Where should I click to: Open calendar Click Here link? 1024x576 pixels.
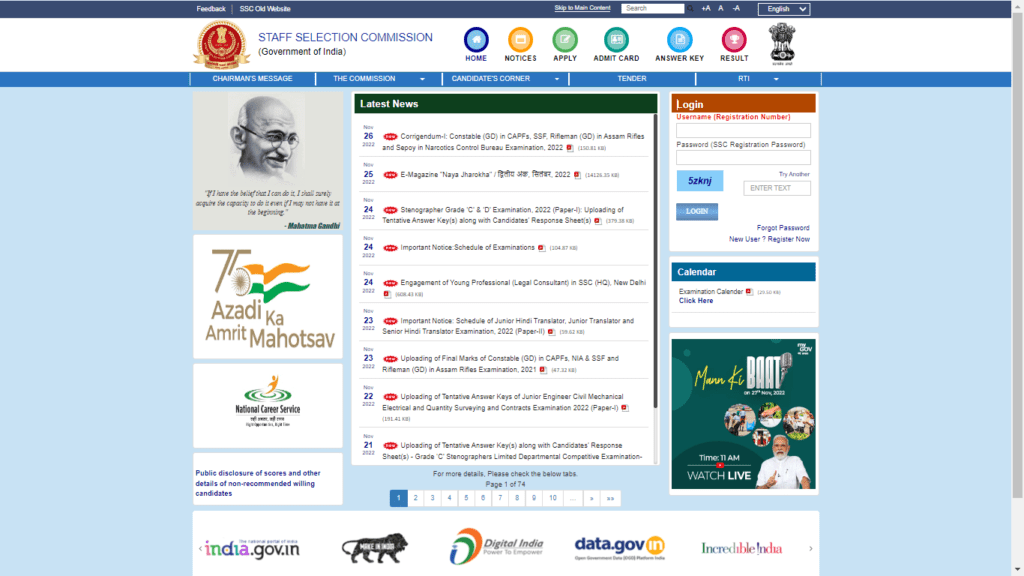[696, 301]
